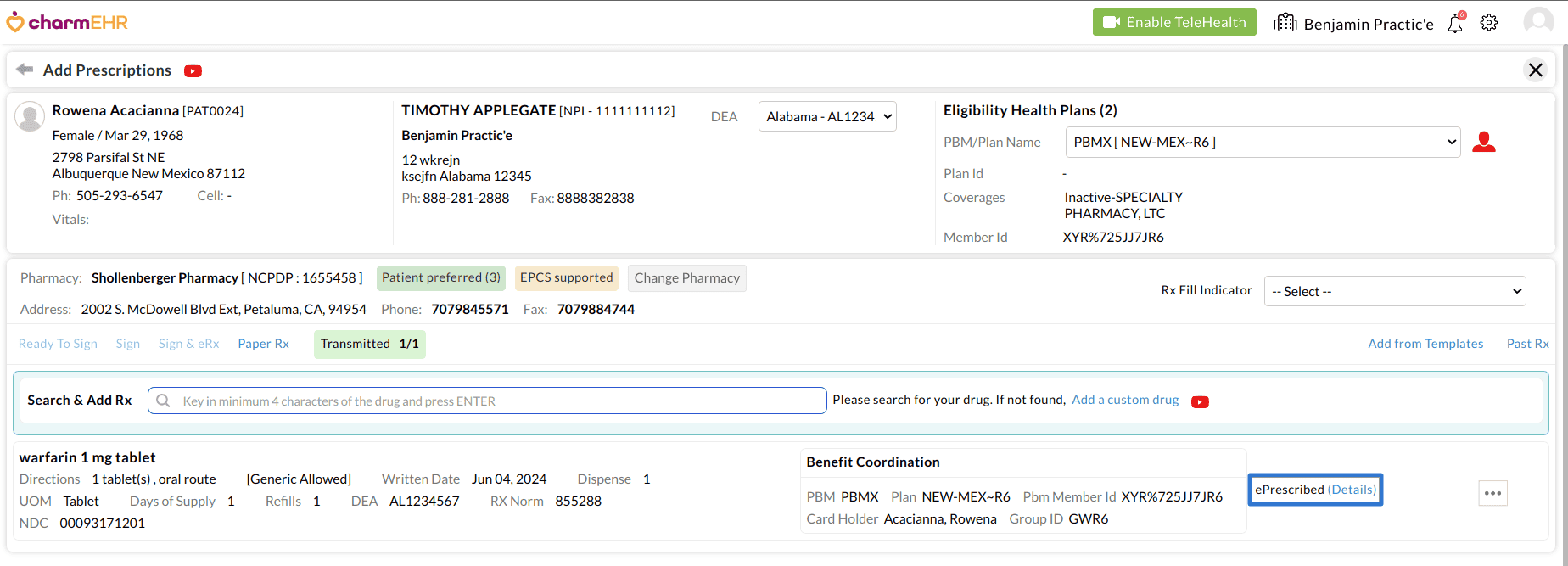
Task: Click the Enable TeleHealth button
Action: tap(1174, 22)
